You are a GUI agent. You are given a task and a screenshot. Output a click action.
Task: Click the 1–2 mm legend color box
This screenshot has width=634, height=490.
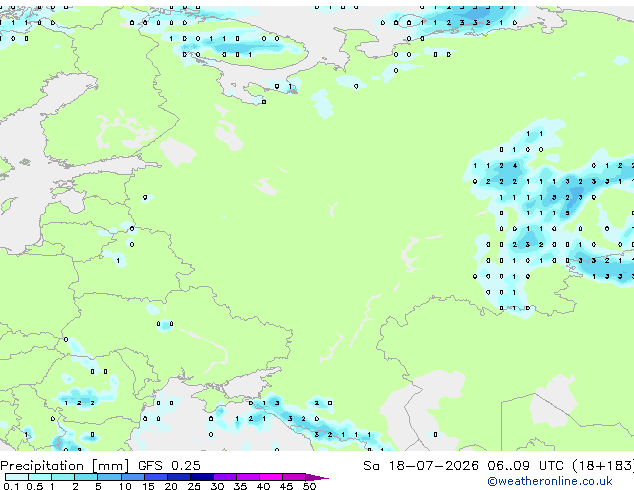(x=63, y=477)
